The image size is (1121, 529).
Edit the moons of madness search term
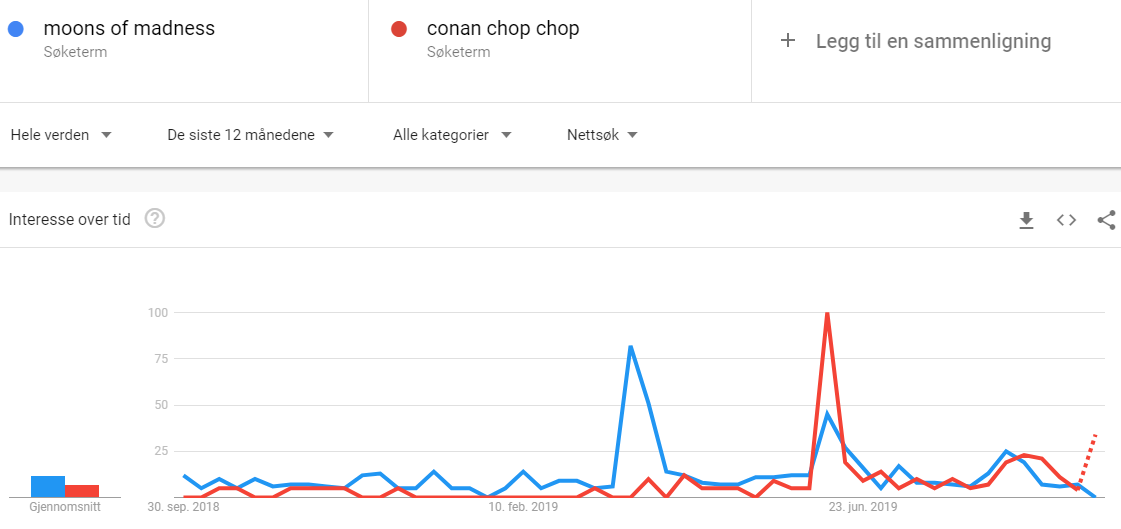129,29
